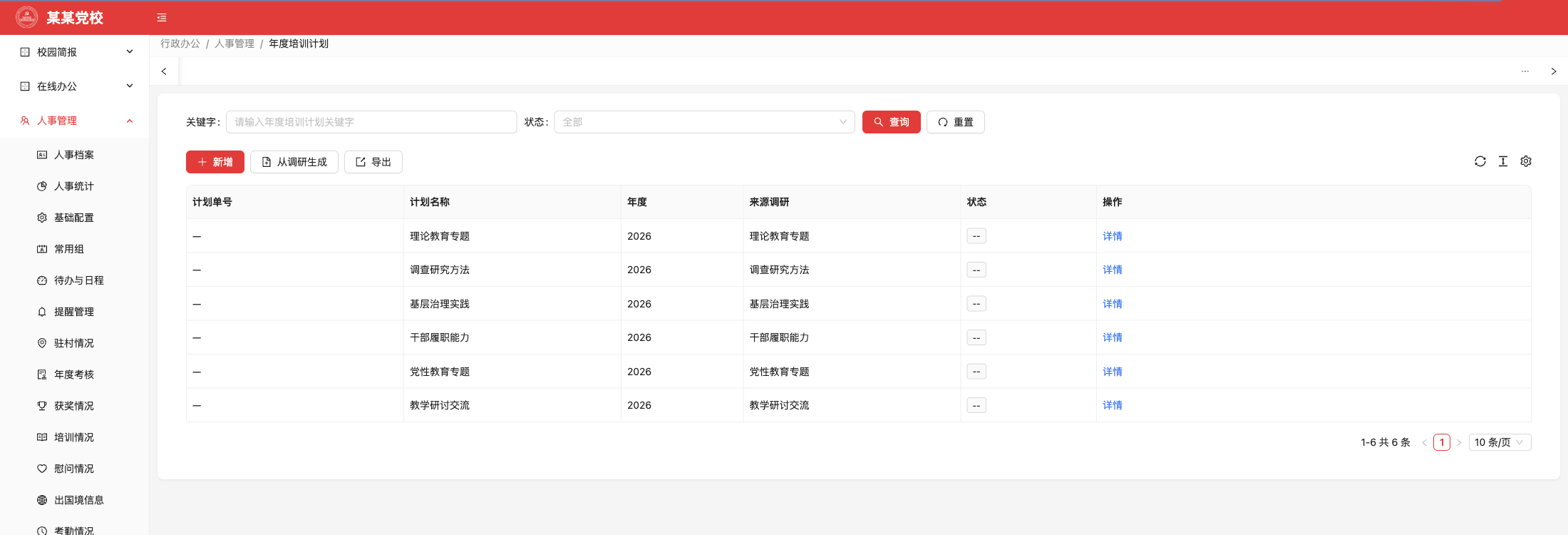The width and height of the screenshot is (1568, 535).
Task: Expand the 在线办公 menu
Action: 75,86
